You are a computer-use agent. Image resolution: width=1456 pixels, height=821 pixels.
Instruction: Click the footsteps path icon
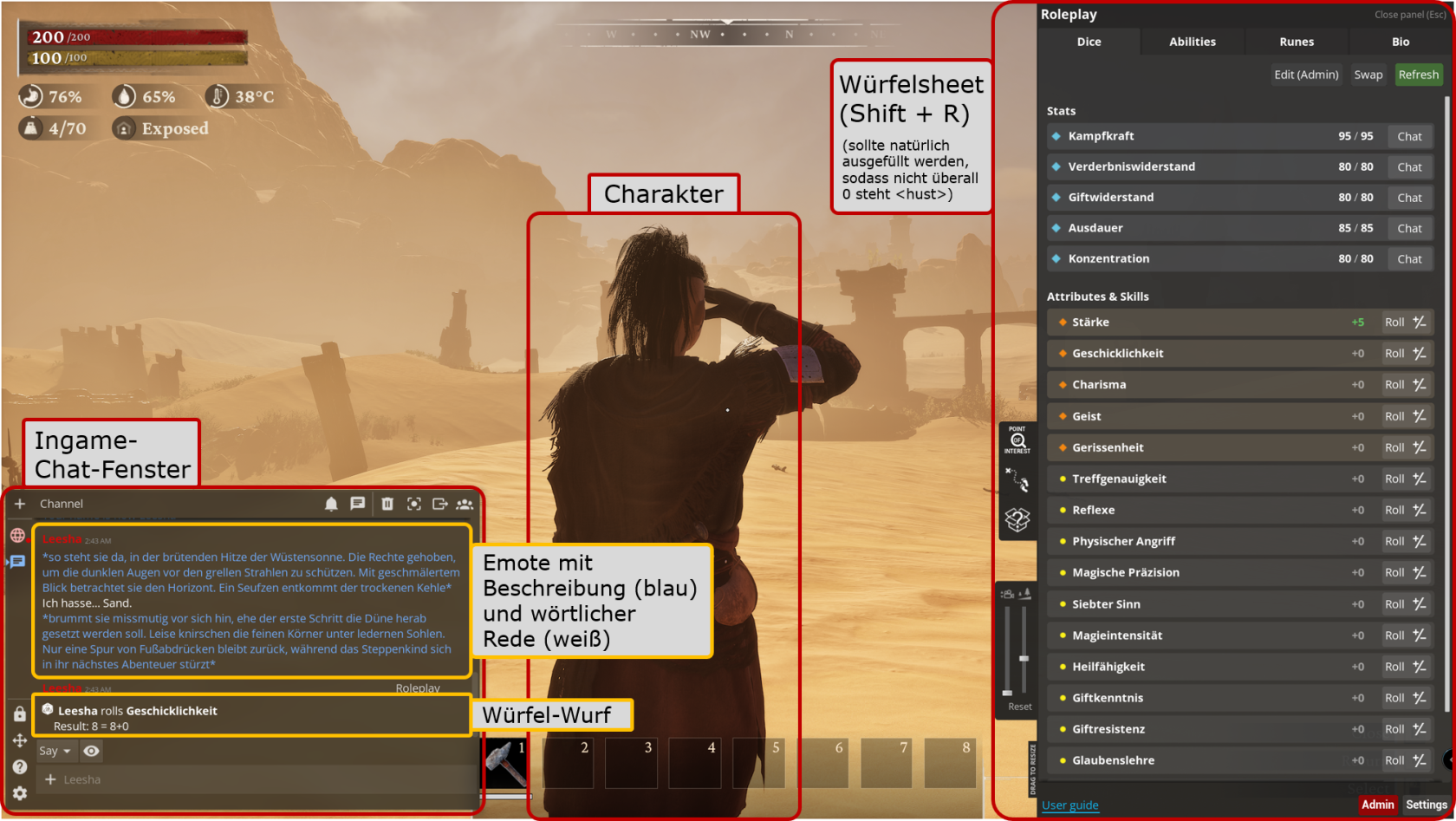1017,479
